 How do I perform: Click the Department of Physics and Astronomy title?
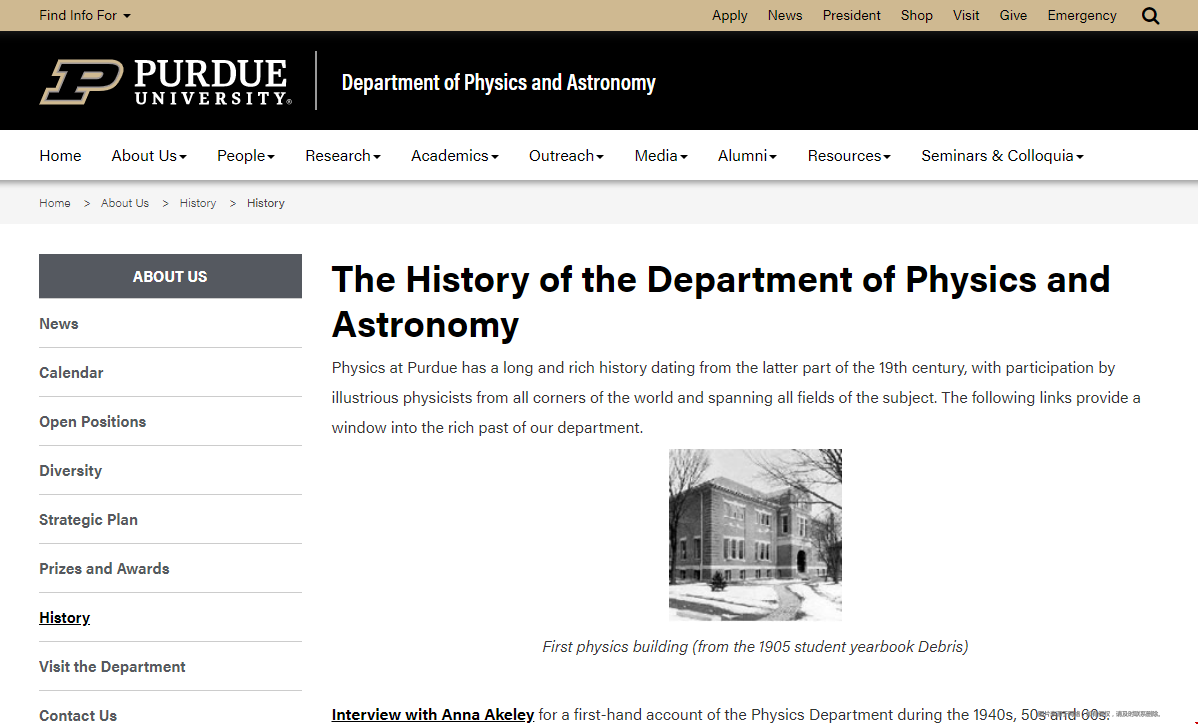[498, 82]
